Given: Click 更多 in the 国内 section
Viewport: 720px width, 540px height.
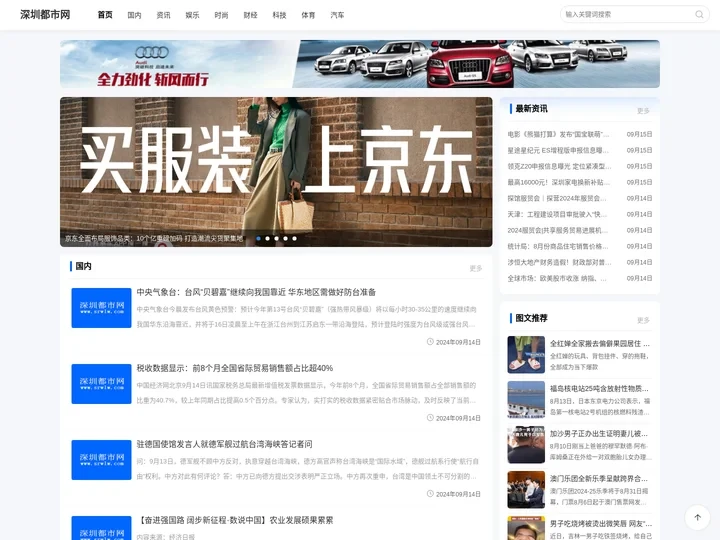Looking at the screenshot, I should pos(476,268).
